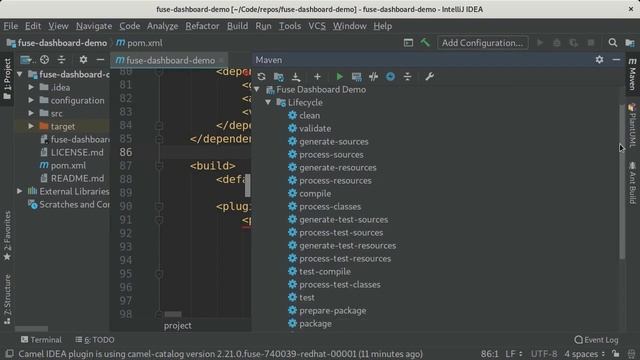Reimport all Maven projects
This screenshot has width=640, height=360.
(x=262, y=77)
